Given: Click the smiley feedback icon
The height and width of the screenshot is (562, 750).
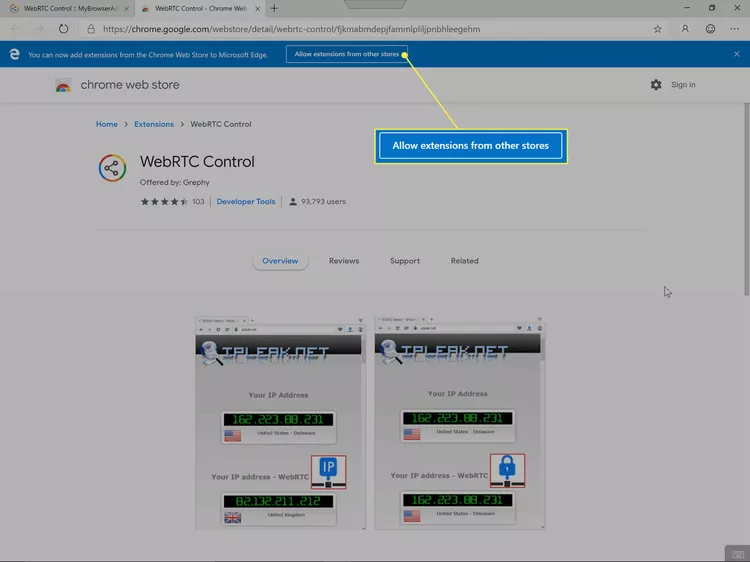Looking at the screenshot, I should [x=710, y=29].
